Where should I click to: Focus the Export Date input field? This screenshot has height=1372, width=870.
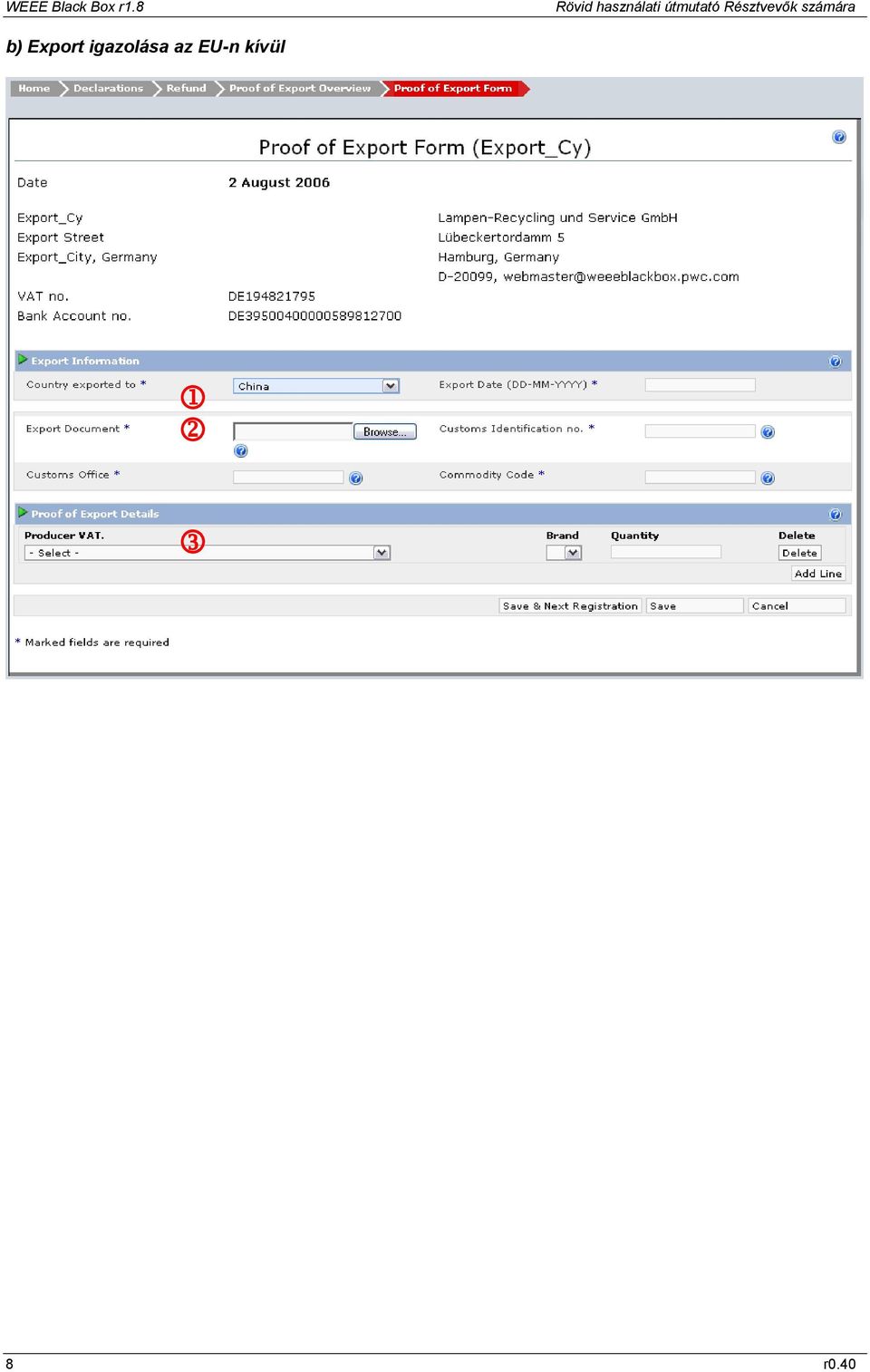(700, 385)
